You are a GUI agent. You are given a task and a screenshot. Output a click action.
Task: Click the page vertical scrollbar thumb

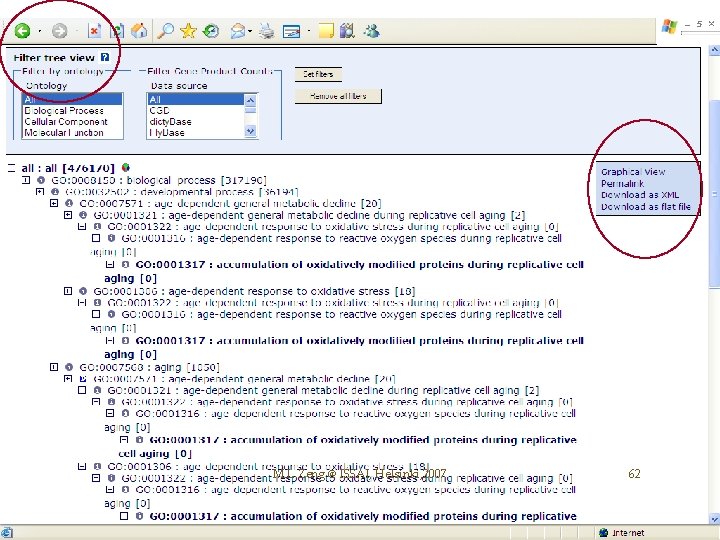pyautogui.click(x=714, y=194)
